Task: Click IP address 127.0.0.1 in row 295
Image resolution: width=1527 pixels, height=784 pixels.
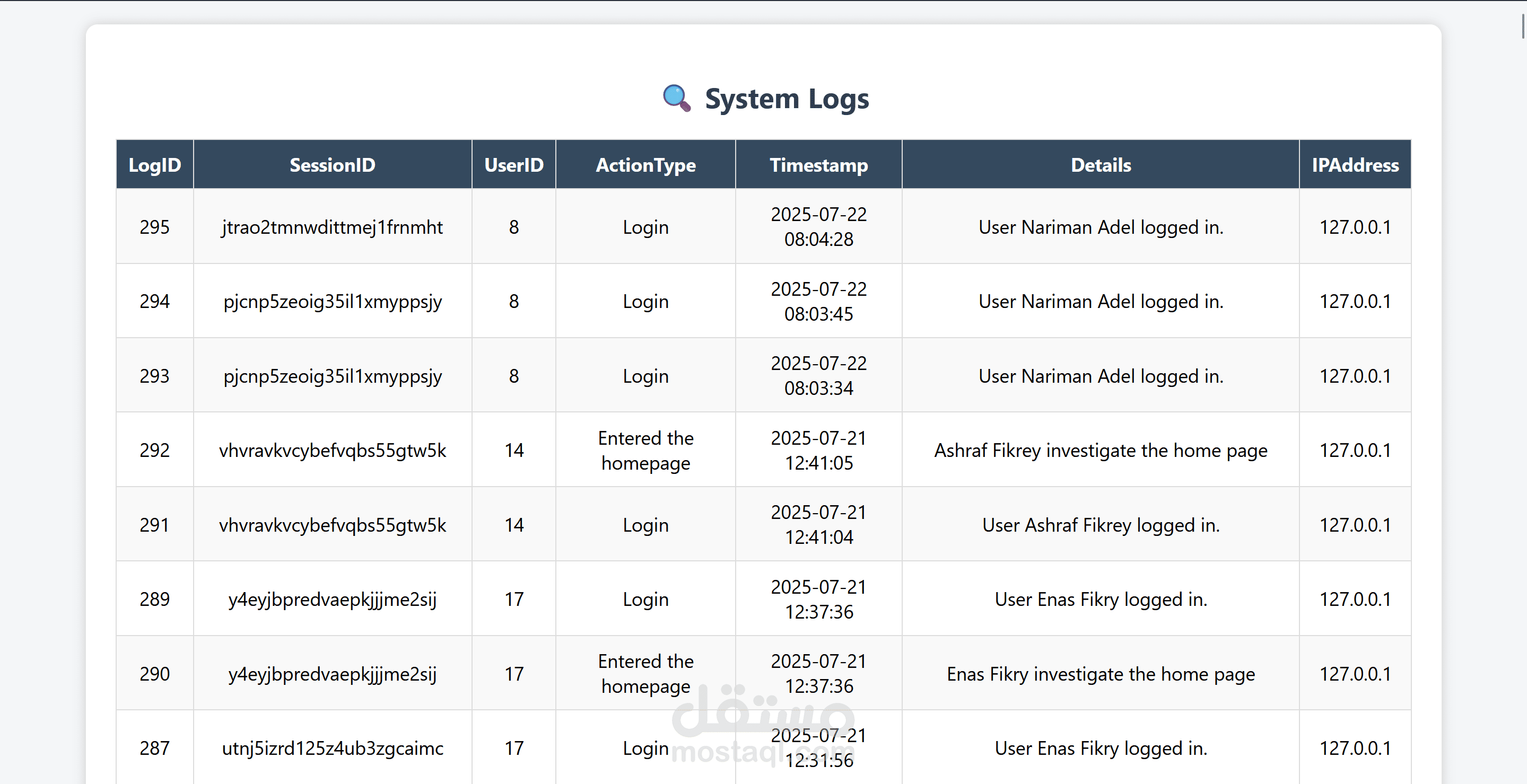Action: coord(1355,227)
